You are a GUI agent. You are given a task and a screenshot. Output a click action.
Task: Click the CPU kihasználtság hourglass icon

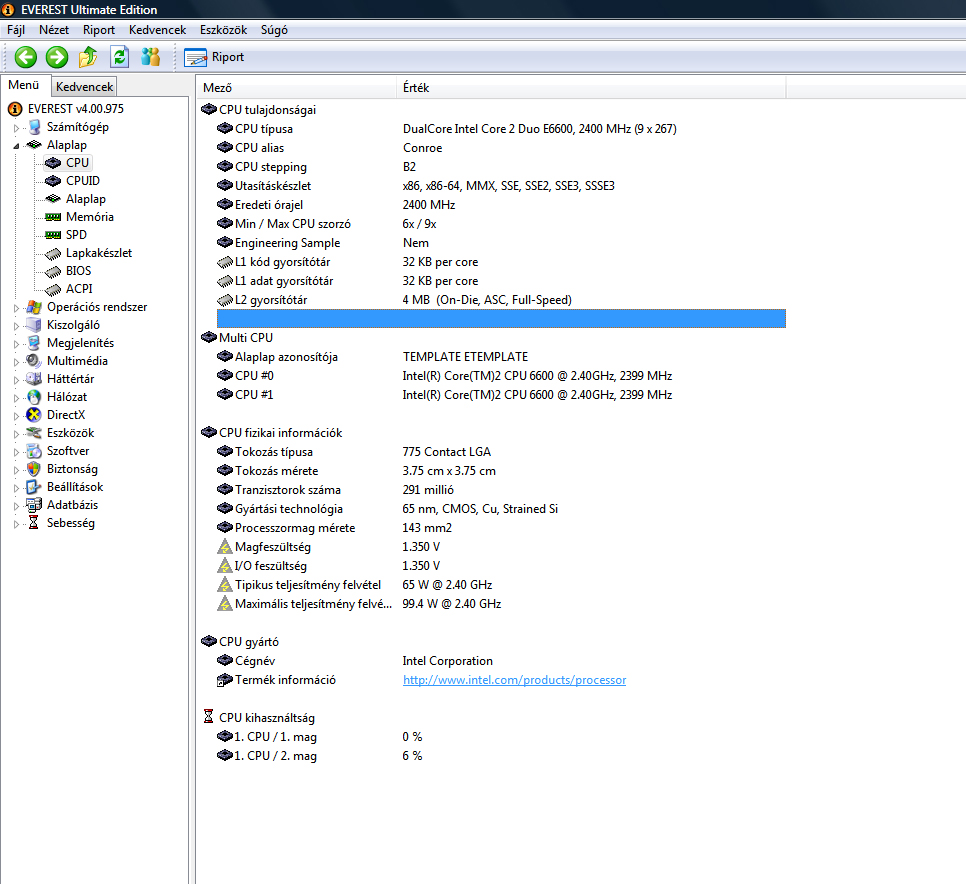(x=208, y=717)
